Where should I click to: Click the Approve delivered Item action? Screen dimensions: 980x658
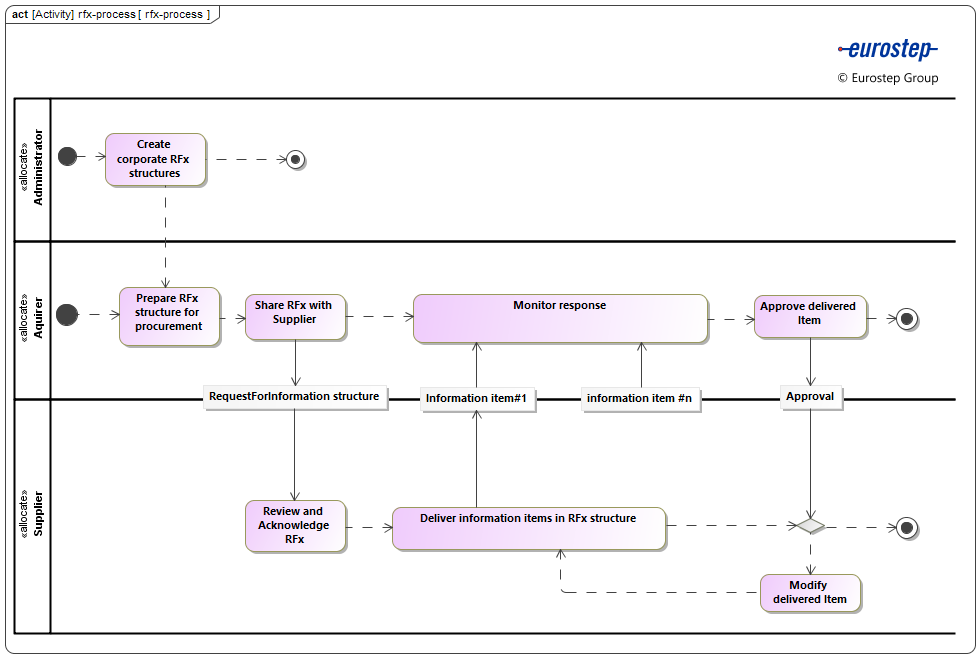click(x=810, y=315)
